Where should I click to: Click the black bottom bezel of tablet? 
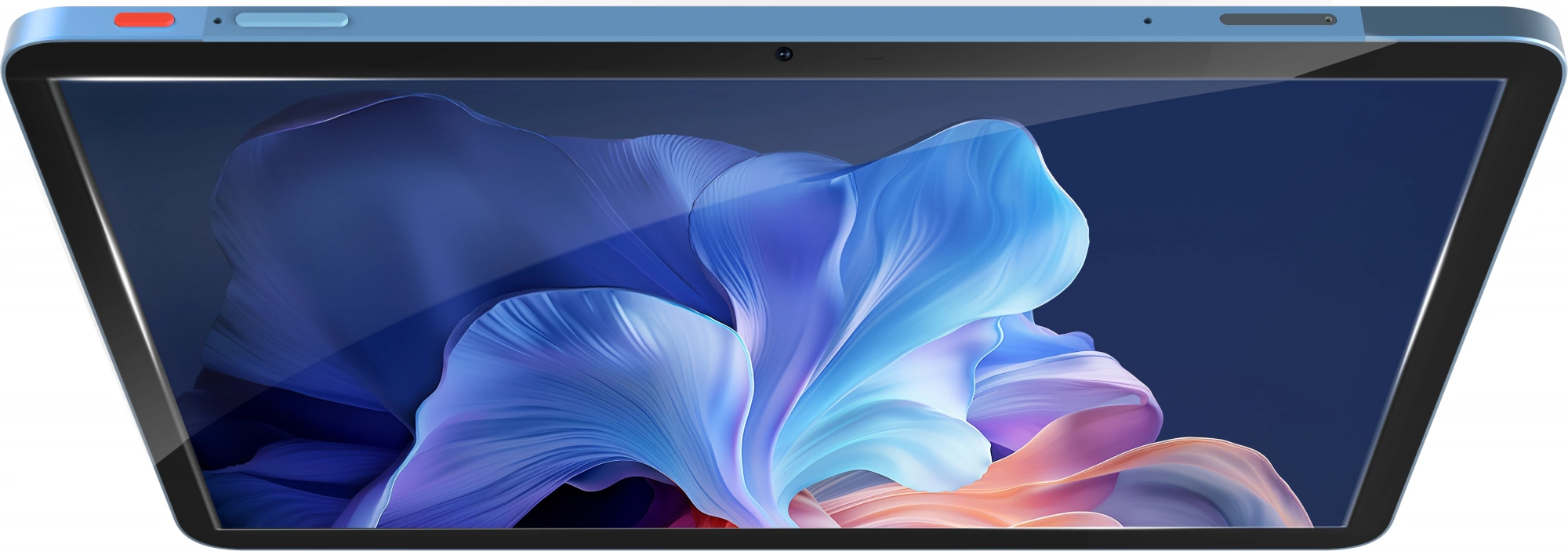[784, 538]
